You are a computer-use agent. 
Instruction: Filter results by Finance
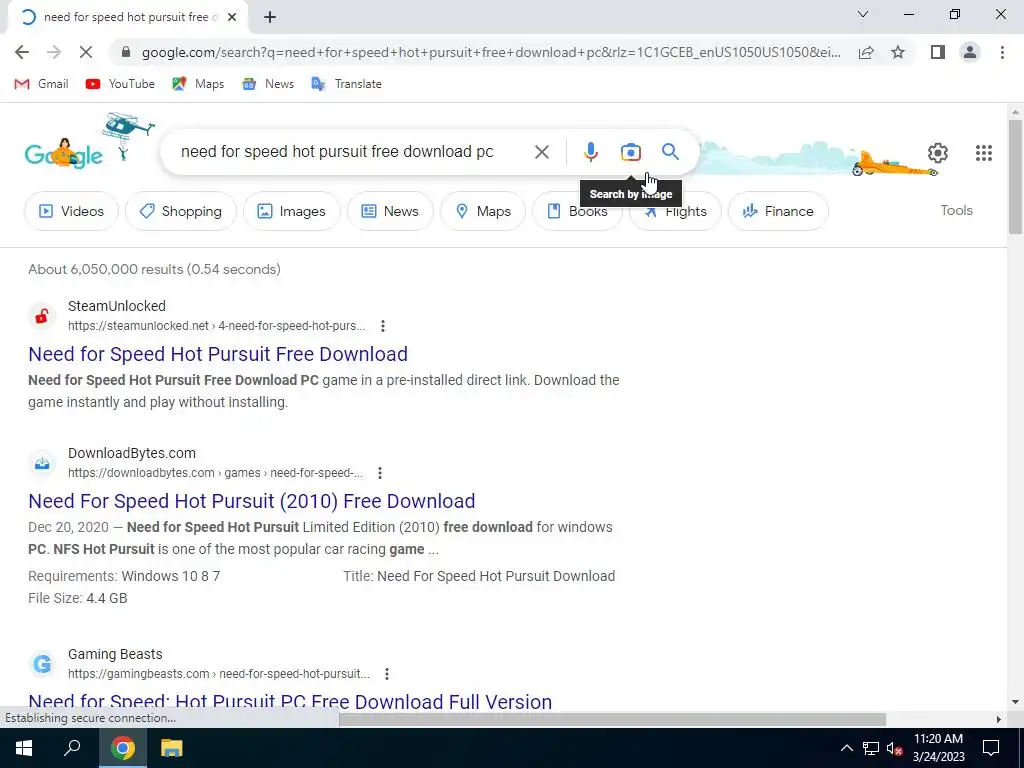[778, 211]
